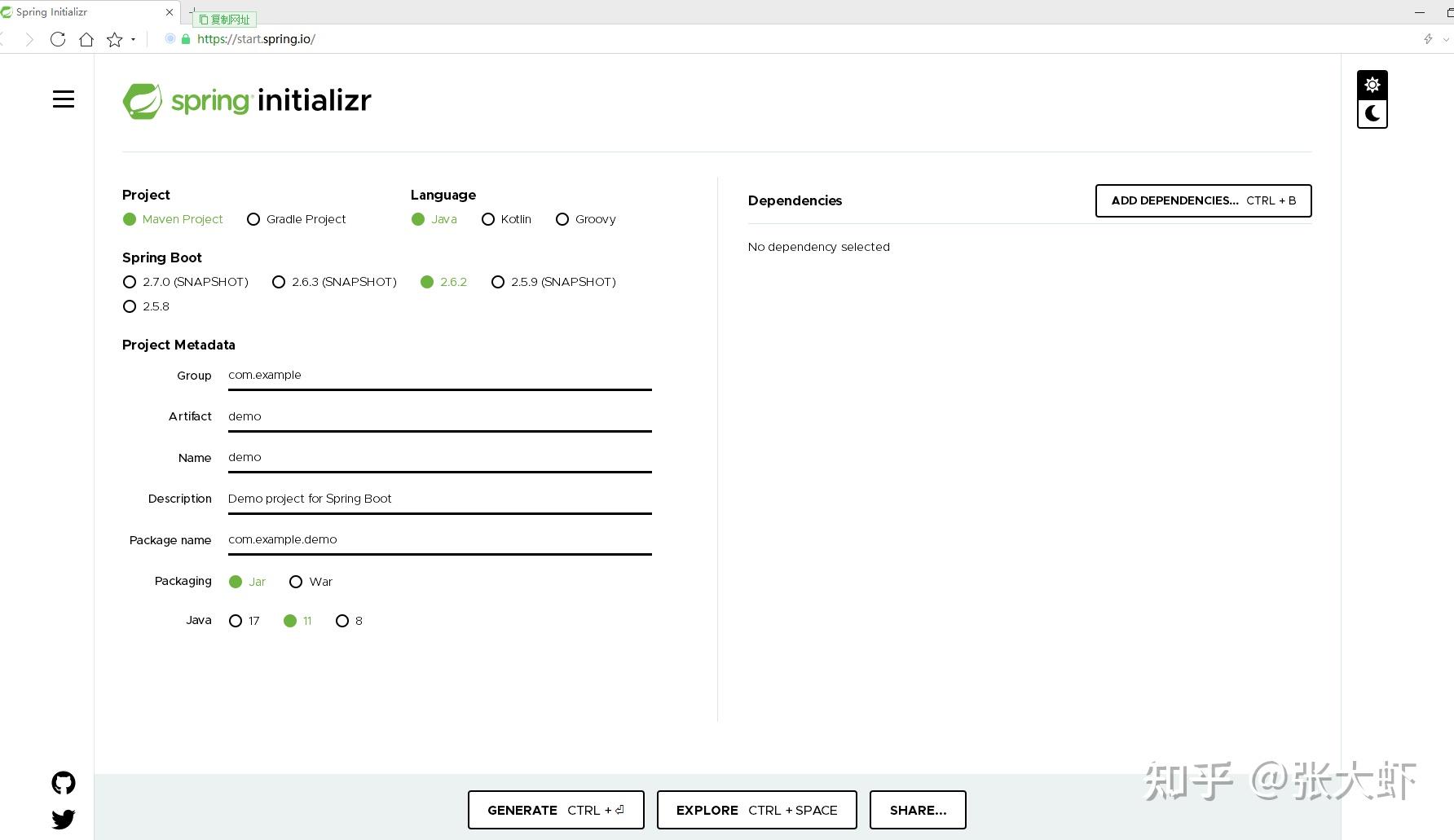Reload the page with refresh icon
The image size is (1454, 840).
(x=58, y=39)
